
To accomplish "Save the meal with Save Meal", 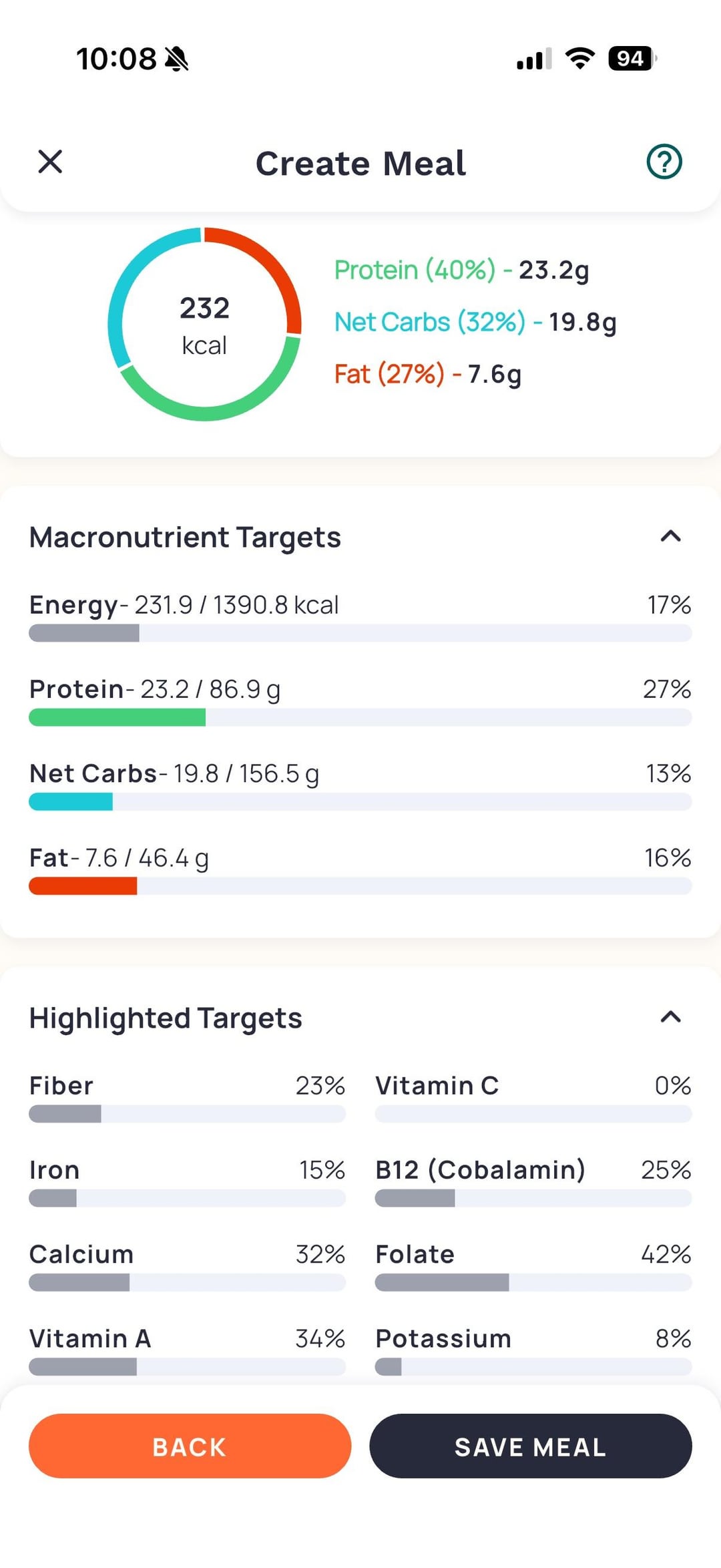I will [530, 1446].
